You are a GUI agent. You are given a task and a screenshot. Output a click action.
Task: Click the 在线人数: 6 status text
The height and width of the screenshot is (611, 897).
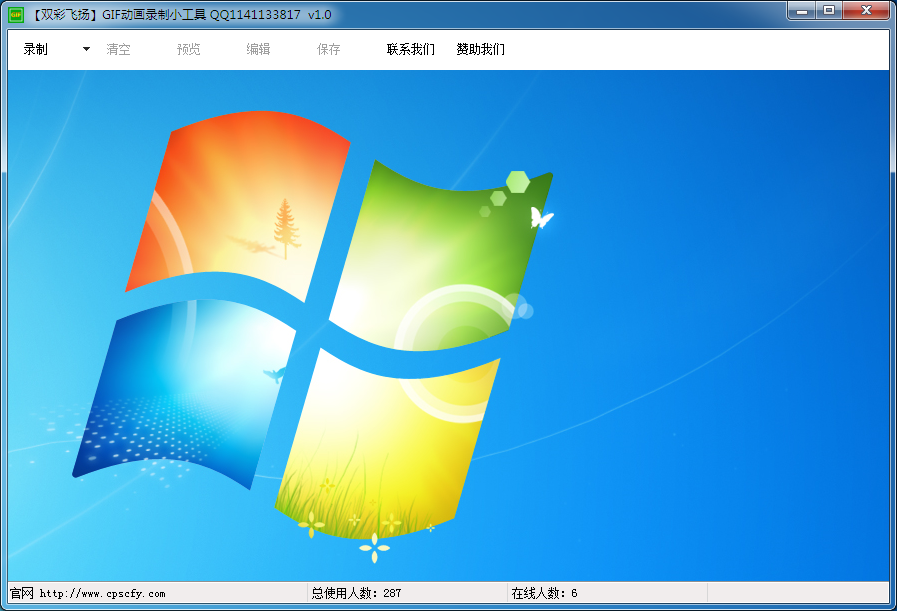pos(545,593)
